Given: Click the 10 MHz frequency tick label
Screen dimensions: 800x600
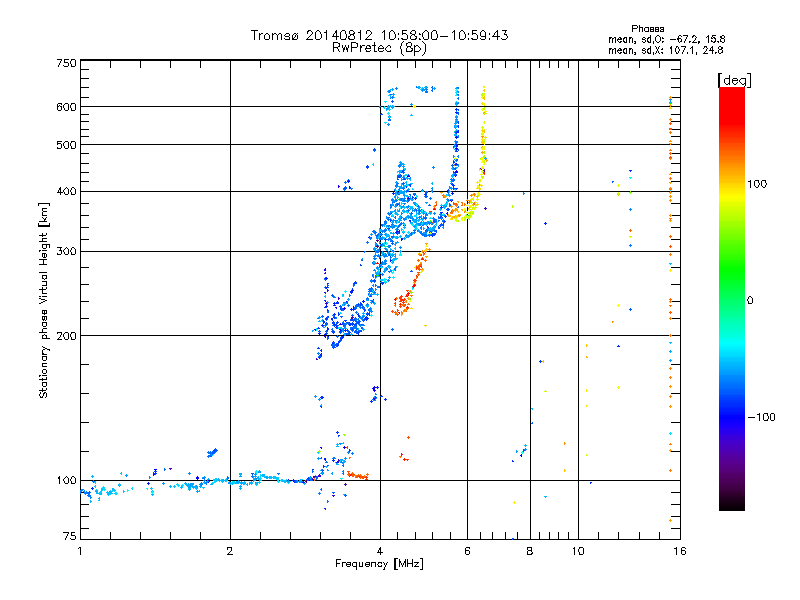Looking at the screenshot, I should click(578, 551).
